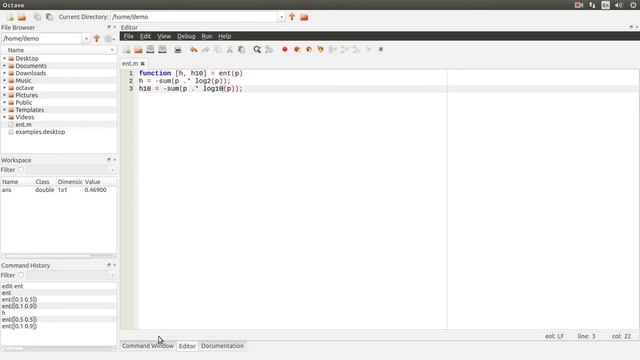Image resolution: width=640 pixels, height=360 pixels.
Task: Open the editor File menu
Action: (129, 36)
